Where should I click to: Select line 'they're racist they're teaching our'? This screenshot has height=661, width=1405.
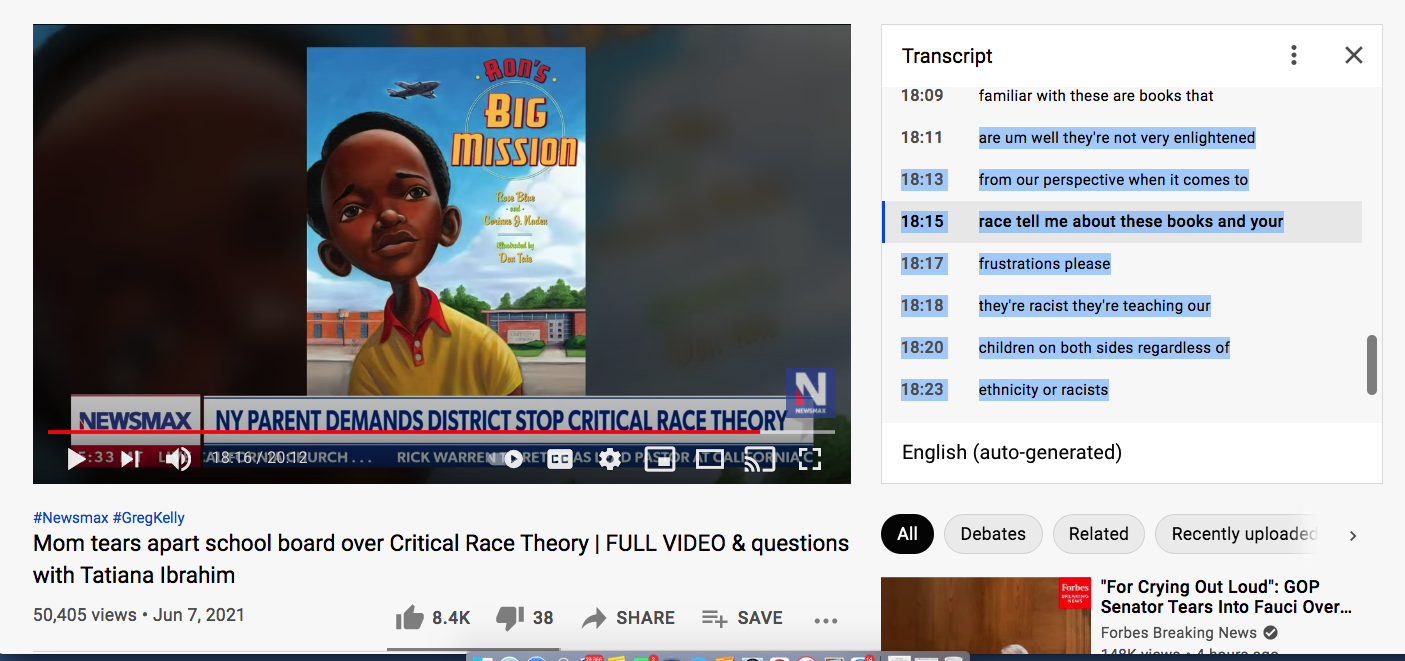(1094, 306)
